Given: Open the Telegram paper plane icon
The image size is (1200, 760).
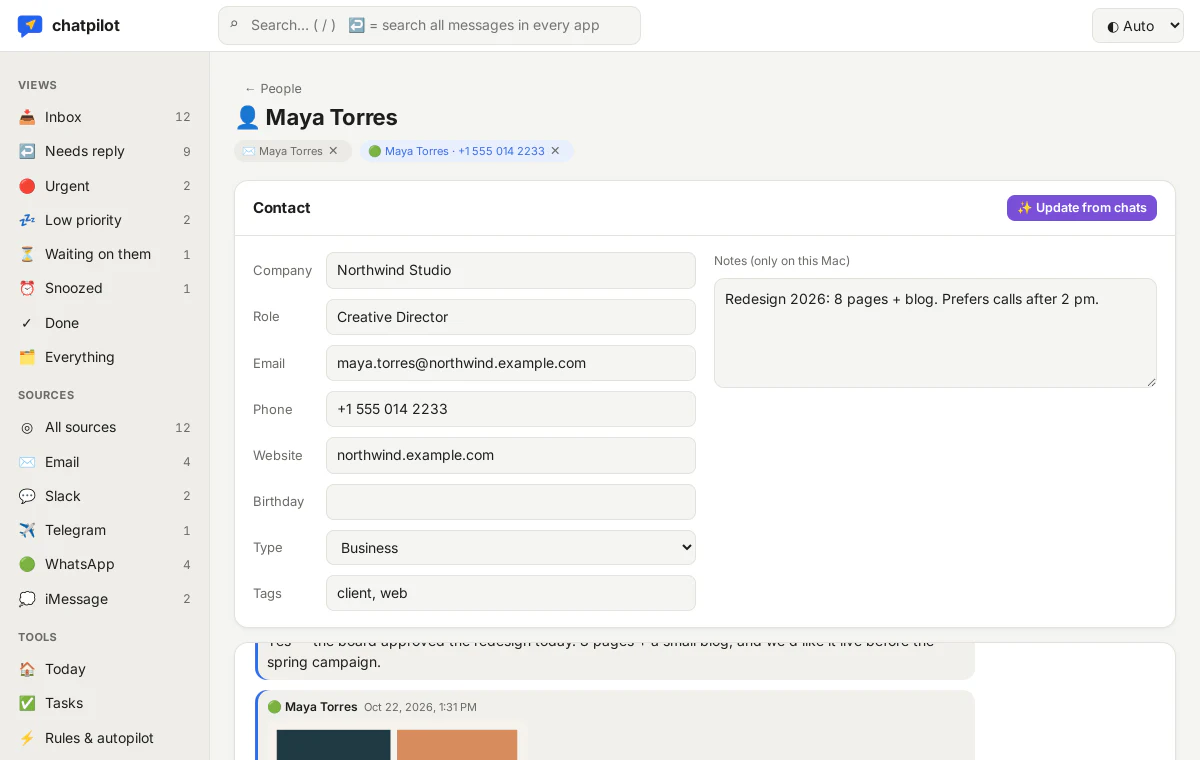Looking at the screenshot, I should (27, 530).
